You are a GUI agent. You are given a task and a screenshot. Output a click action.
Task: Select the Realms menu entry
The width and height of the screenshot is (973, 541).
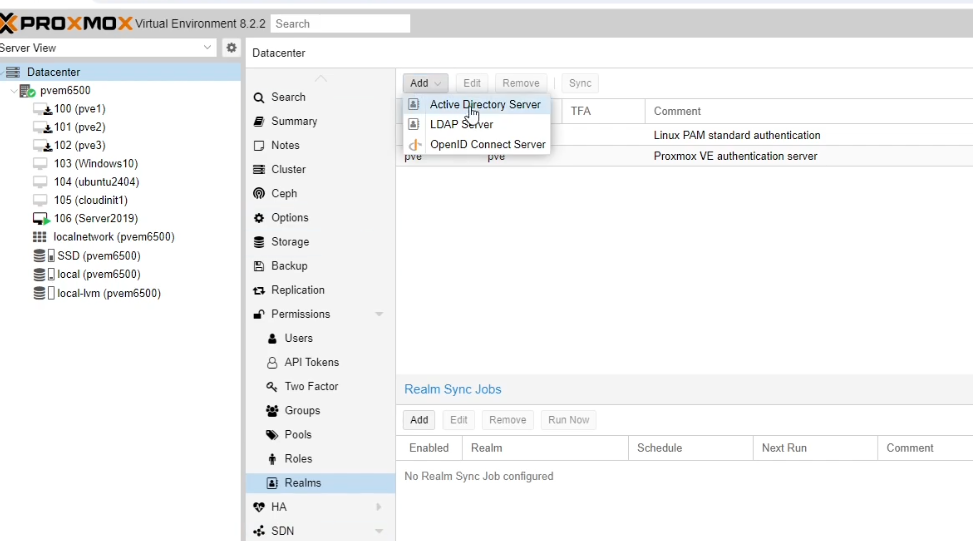point(320,483)
